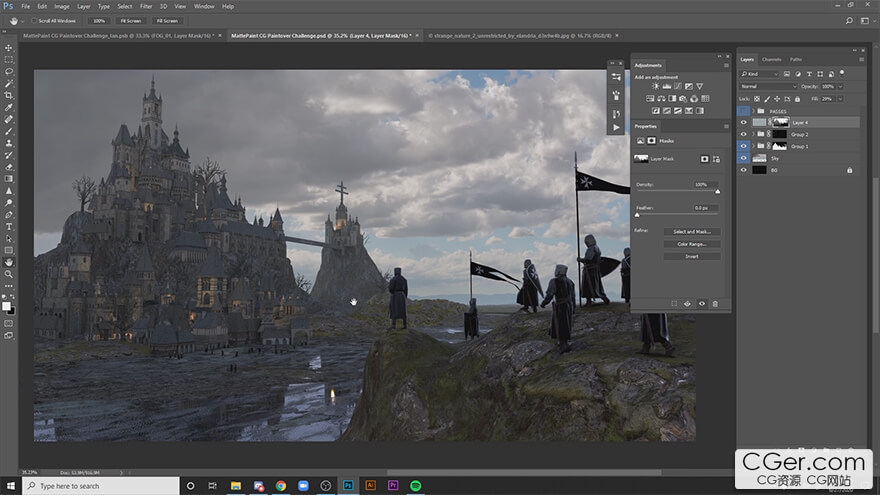
Task: Add a Curves adjustment
Action: click(677, 86)
